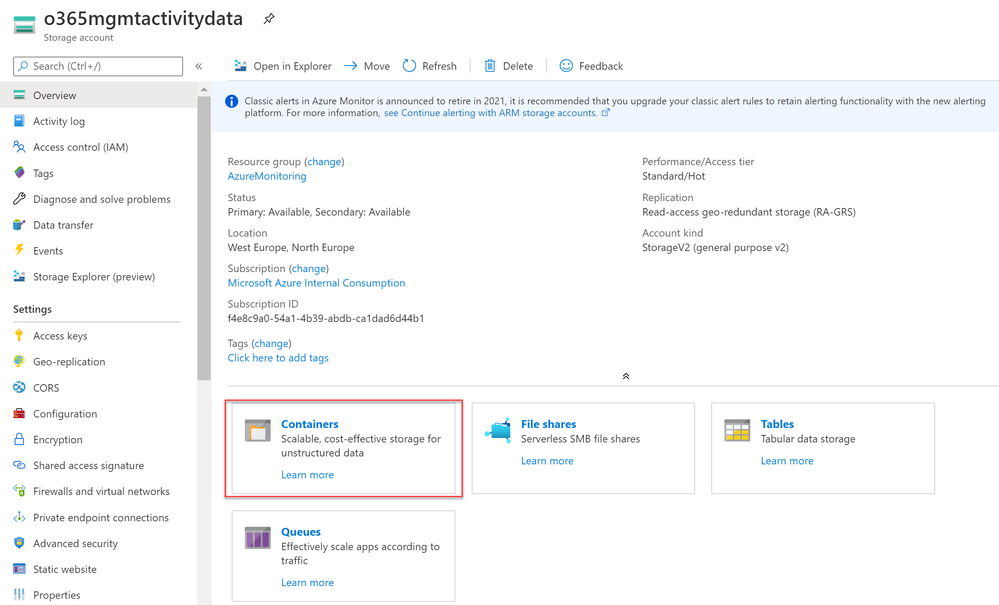Click the Access keys key icon
The image size is (999, 605).
(19, 336)
